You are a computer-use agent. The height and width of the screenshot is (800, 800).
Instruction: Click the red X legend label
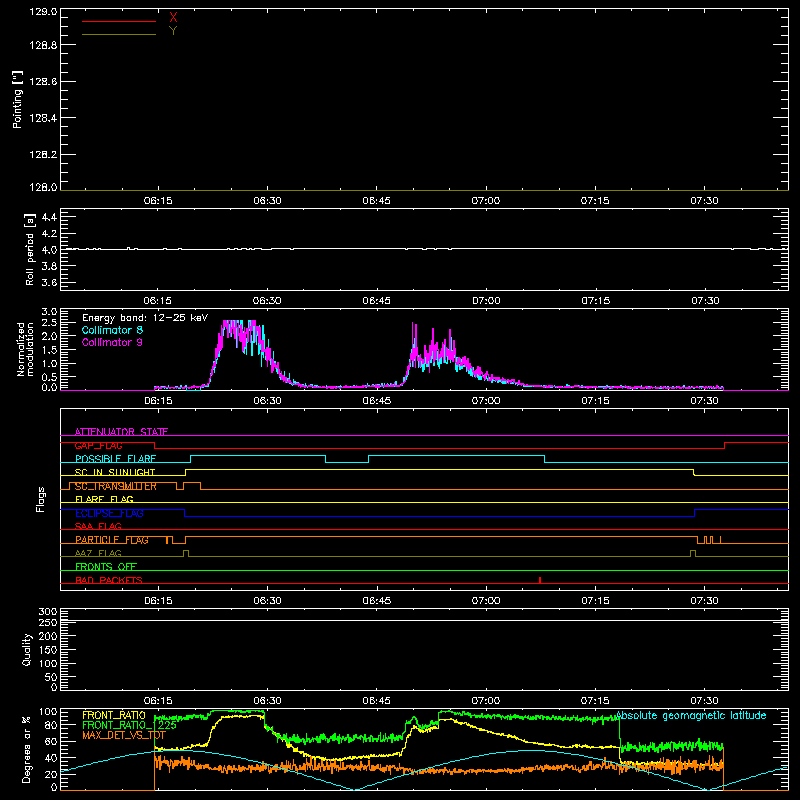[173, 18]
